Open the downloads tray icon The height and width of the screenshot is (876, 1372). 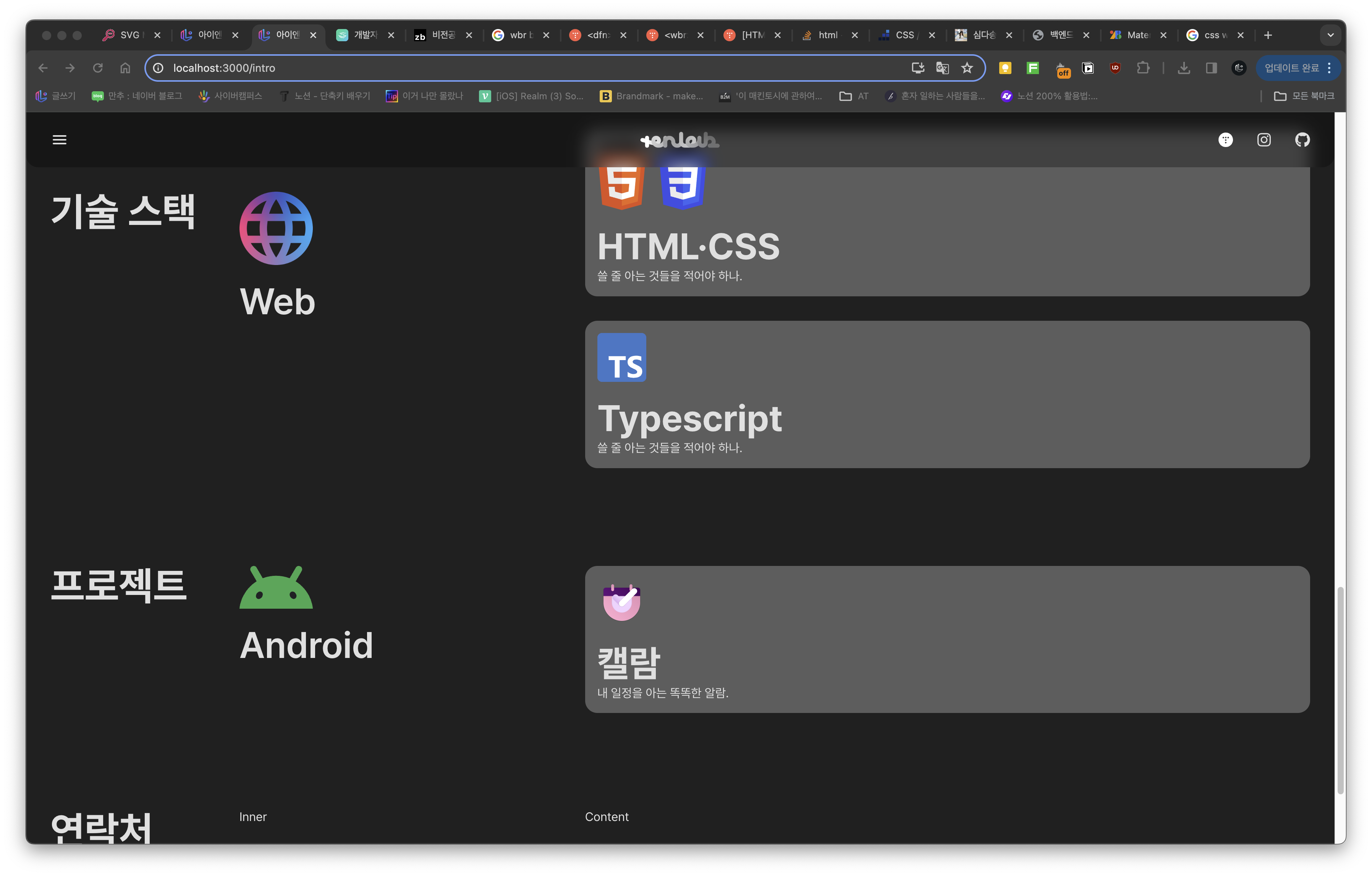(1183, 68)
